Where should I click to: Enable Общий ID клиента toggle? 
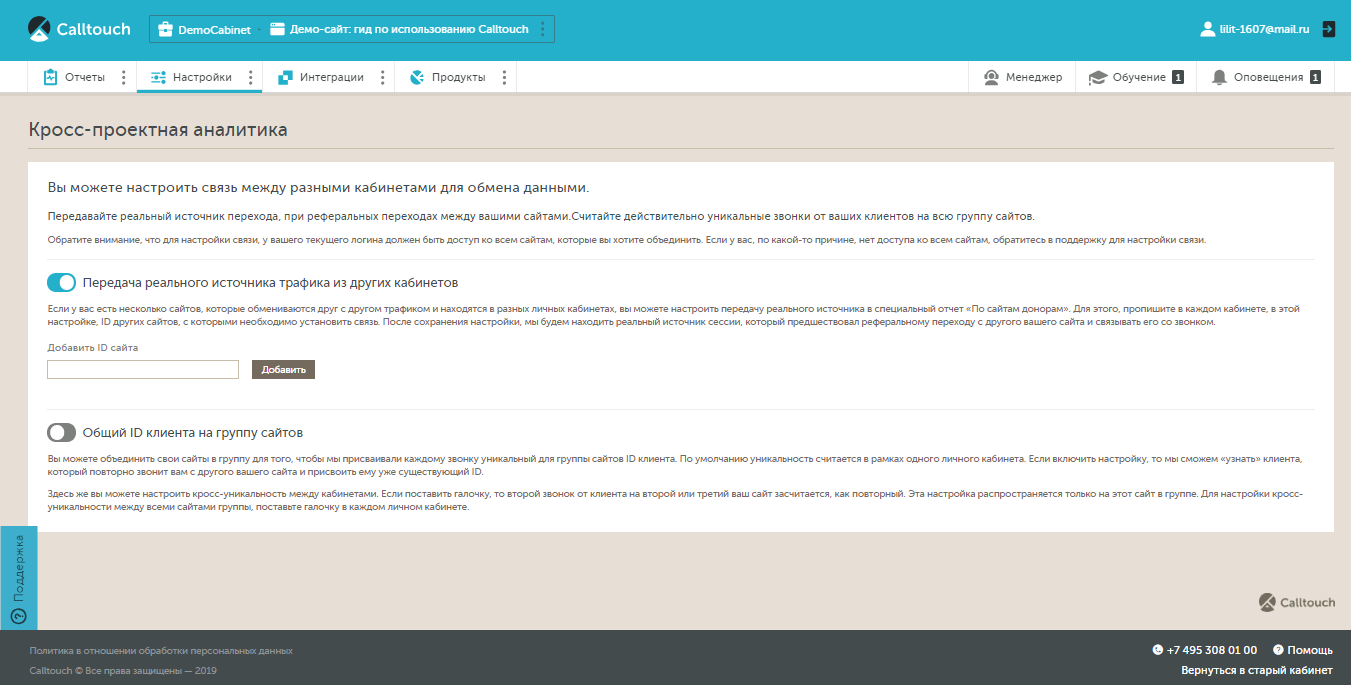(62, 433)
